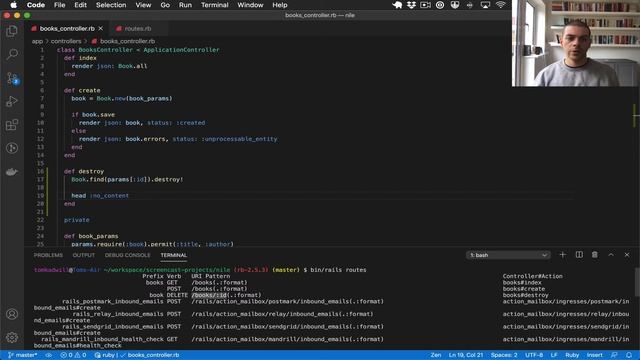This screenshot has width=640, height=360.
Task: Open the View menu
Action: (143, 5)
